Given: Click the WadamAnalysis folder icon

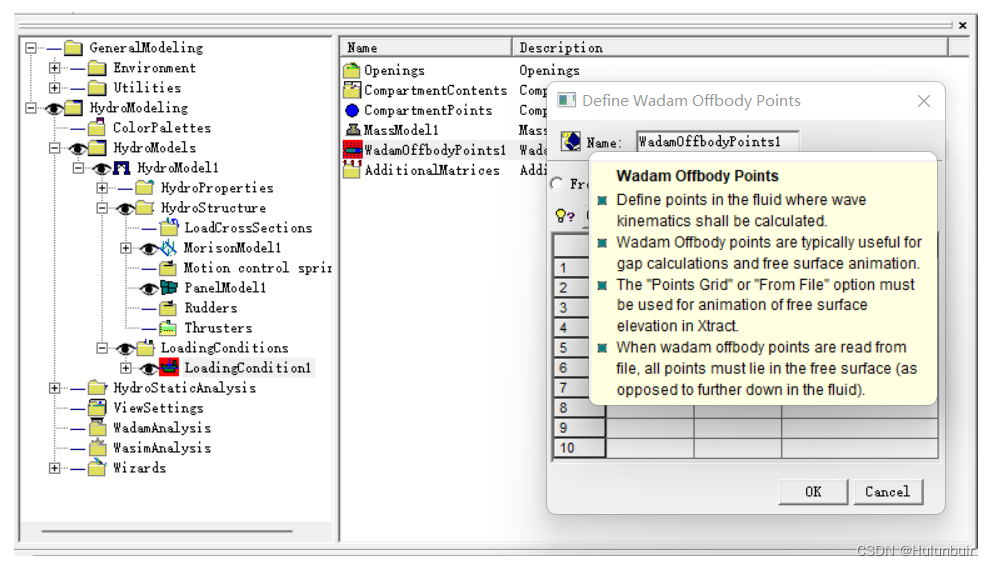Looking at the screenshot, I should [97, 428].
